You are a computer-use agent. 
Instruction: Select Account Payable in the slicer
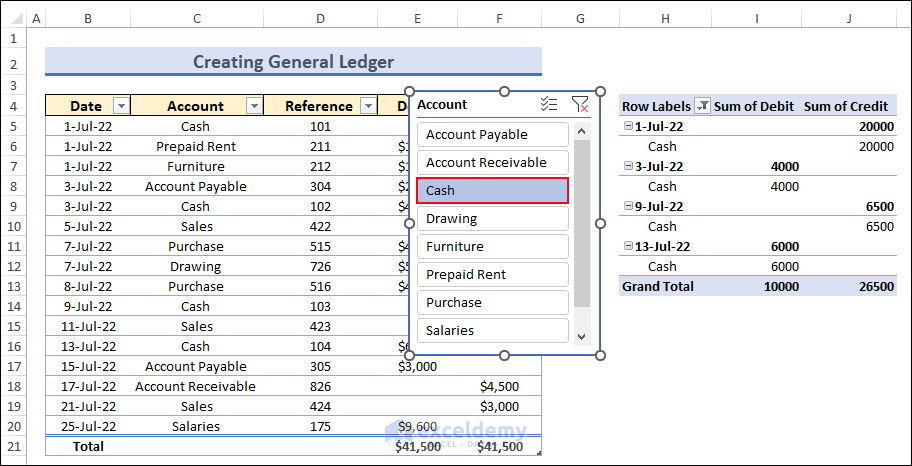point(492,135)
